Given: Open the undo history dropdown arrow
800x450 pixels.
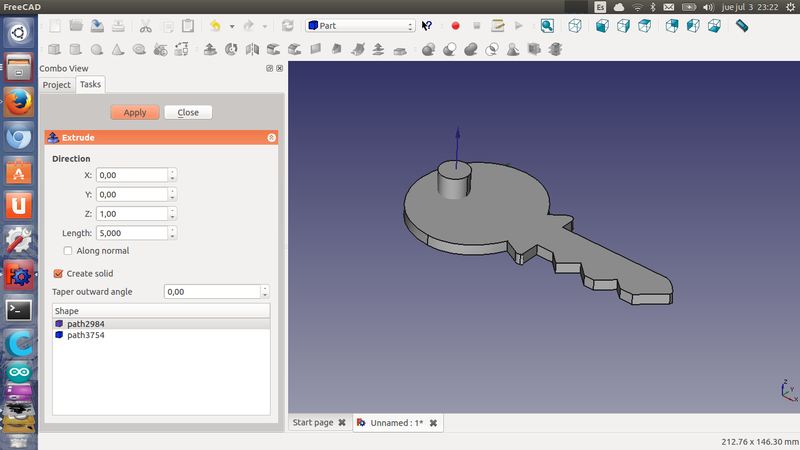Looking at the screenshot, I should pos(231,26).
